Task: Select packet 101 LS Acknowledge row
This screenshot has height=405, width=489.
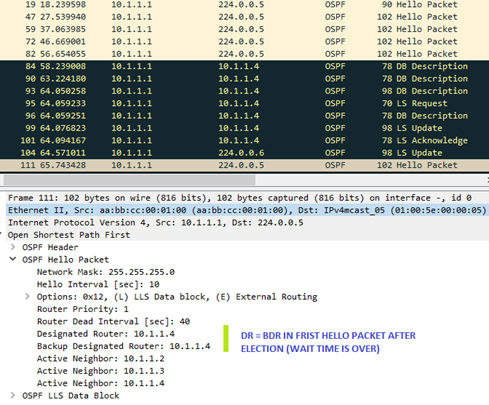Action: click(244, 141)
